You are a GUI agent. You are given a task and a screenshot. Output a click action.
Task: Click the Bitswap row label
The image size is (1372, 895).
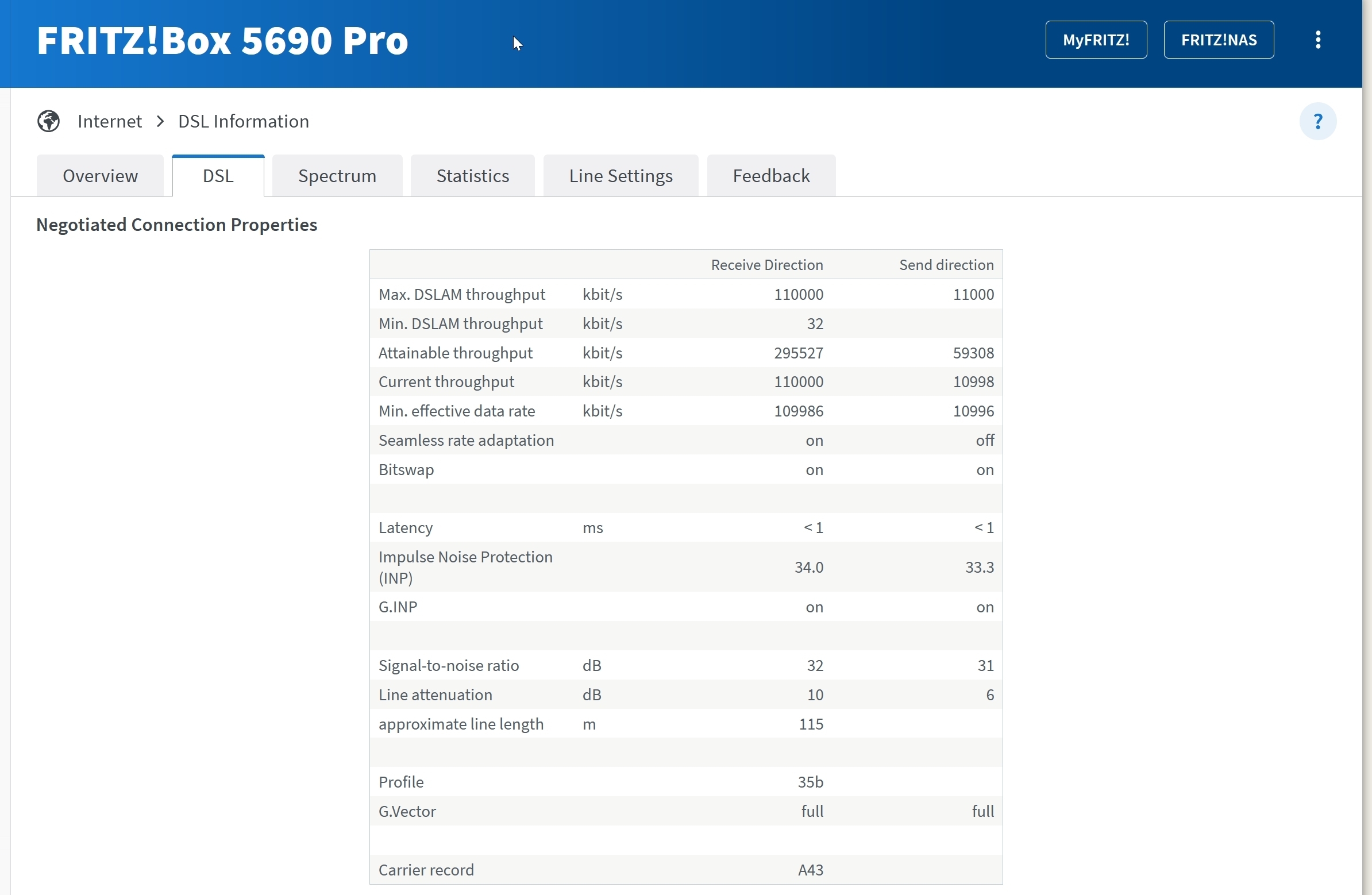click(406, 470)
